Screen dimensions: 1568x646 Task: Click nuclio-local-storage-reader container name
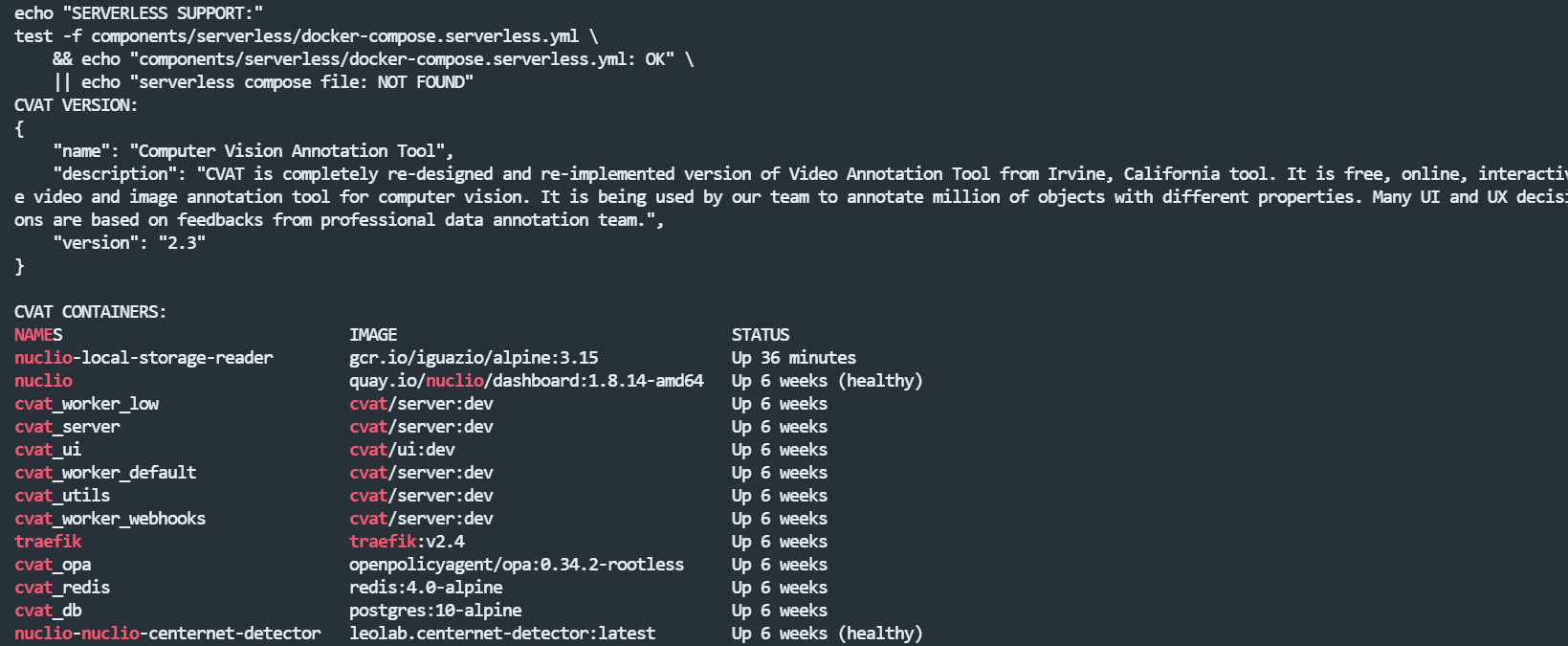tap(144, 358)
